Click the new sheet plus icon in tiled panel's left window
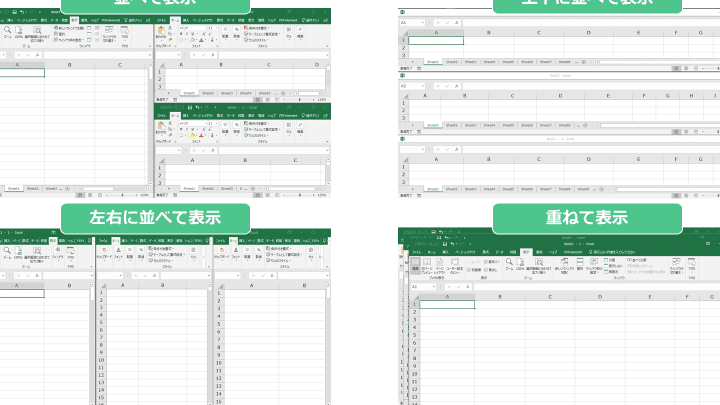This screenshot has width=720, height=405. point(68,189)
